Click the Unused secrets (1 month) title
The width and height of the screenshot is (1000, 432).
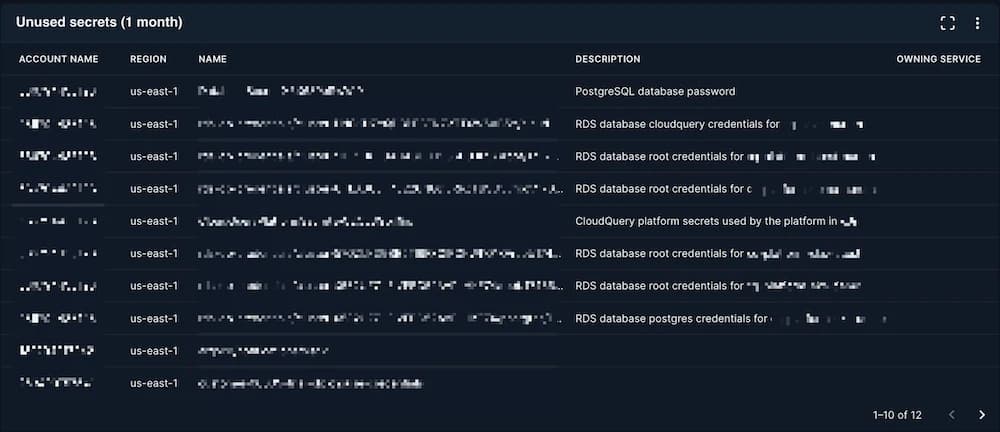point(99,22)
